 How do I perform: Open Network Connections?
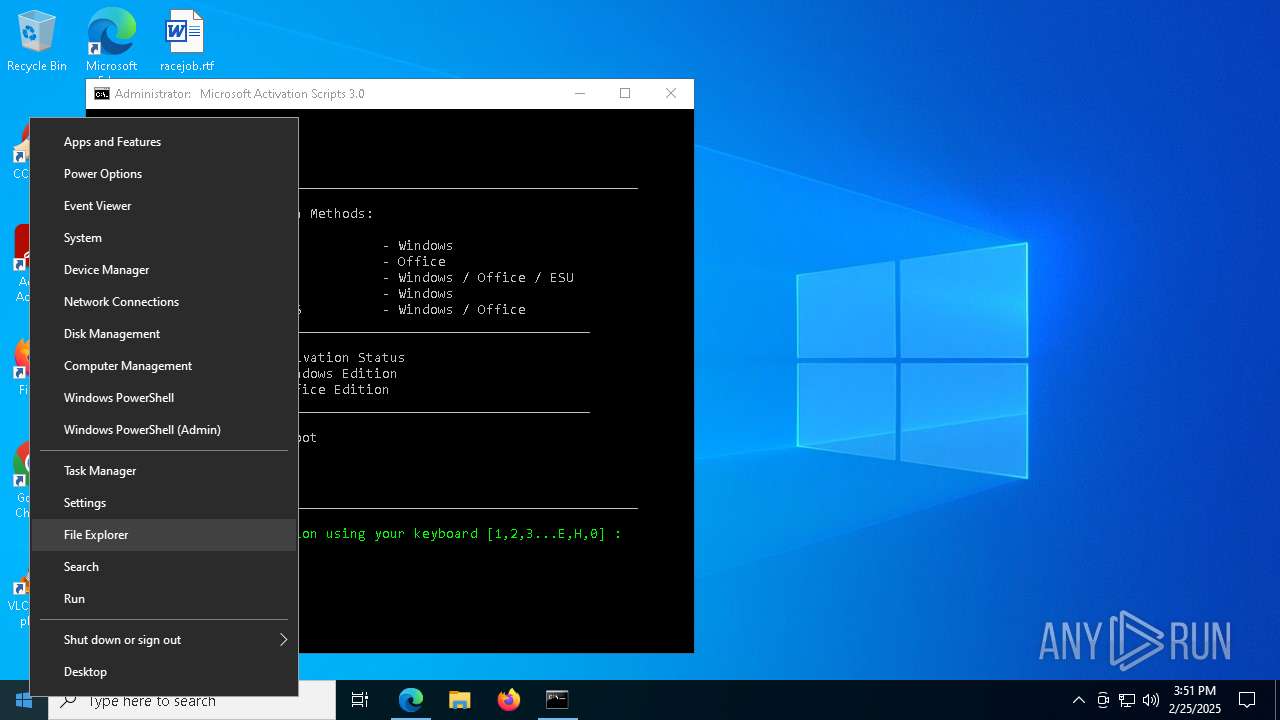tap(165, 302)
